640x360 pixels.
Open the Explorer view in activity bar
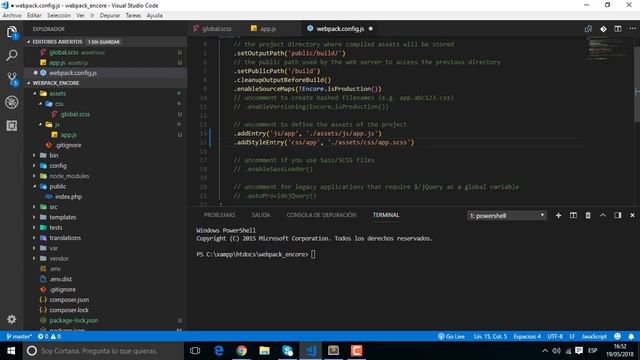12,32
